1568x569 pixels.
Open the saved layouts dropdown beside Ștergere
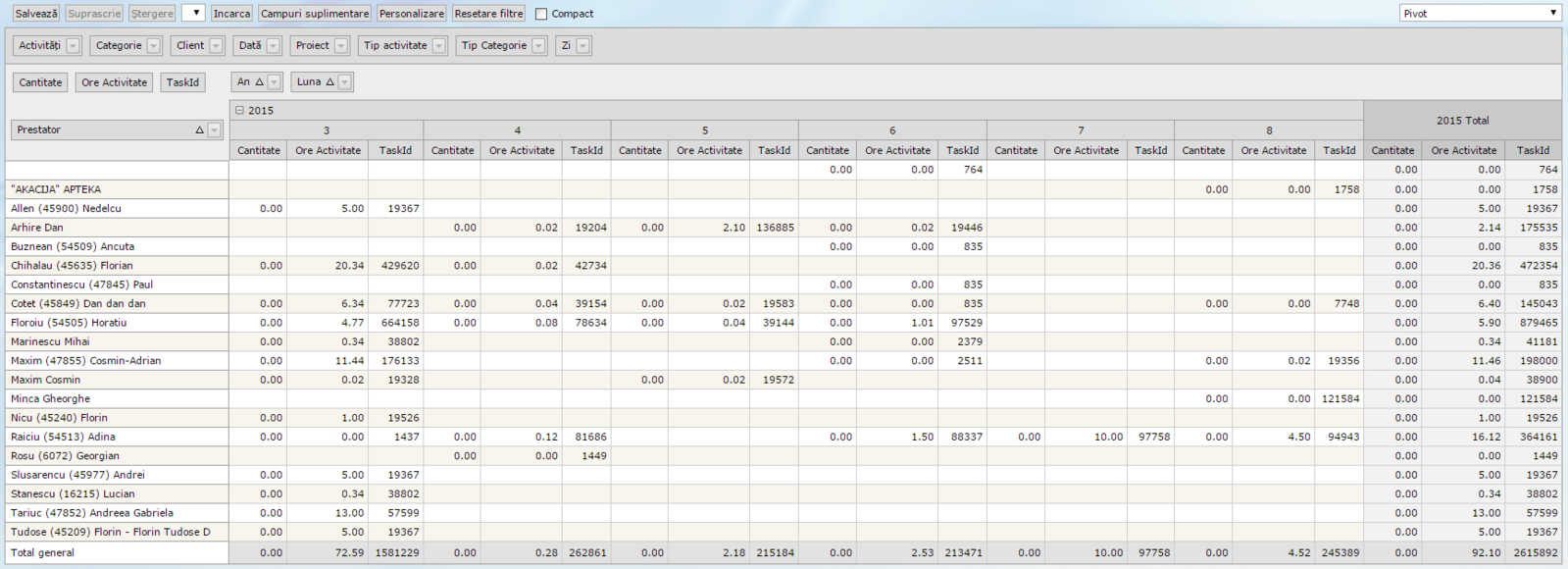pyautogui.click(x=197, y=14)
